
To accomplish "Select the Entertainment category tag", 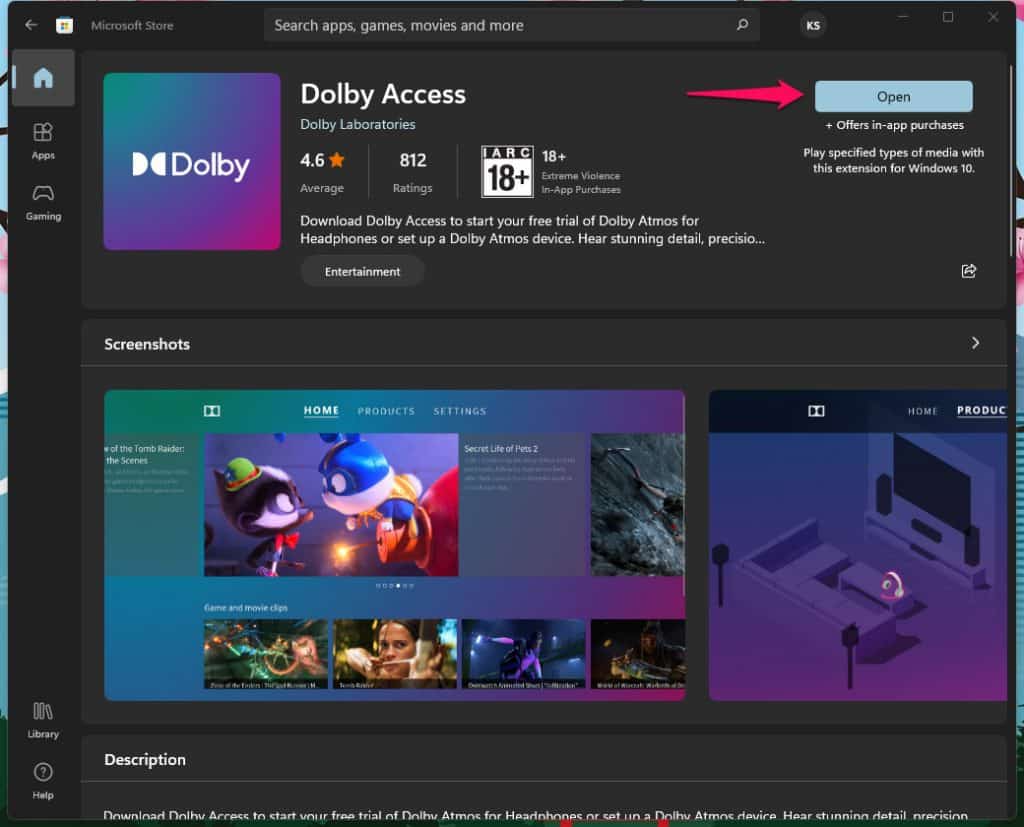I will pos(362,271).
